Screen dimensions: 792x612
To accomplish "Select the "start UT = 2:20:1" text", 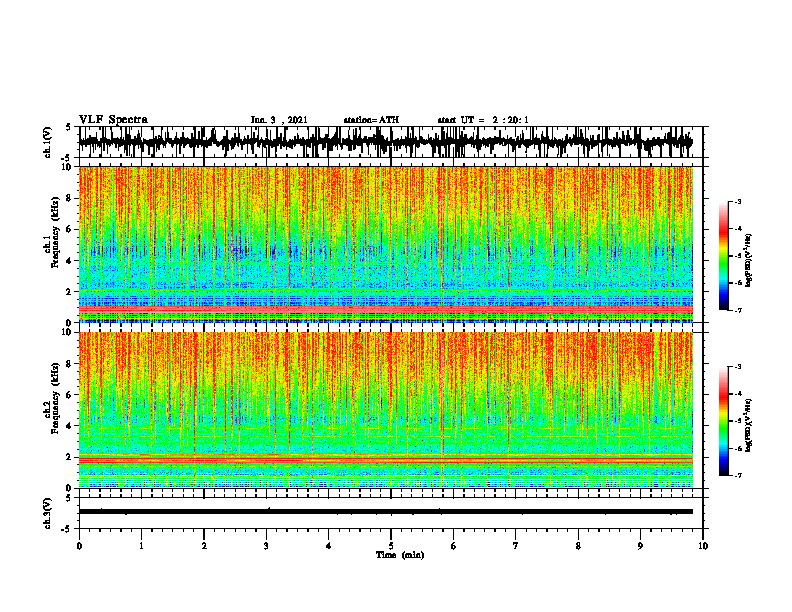I will (x=483, y=120).
